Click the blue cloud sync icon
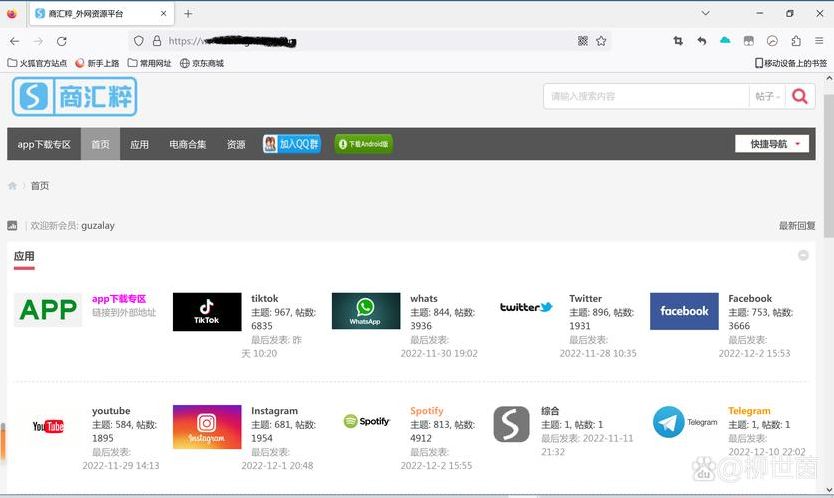This screenshot has height=498, width=834. tap(725, 40)
